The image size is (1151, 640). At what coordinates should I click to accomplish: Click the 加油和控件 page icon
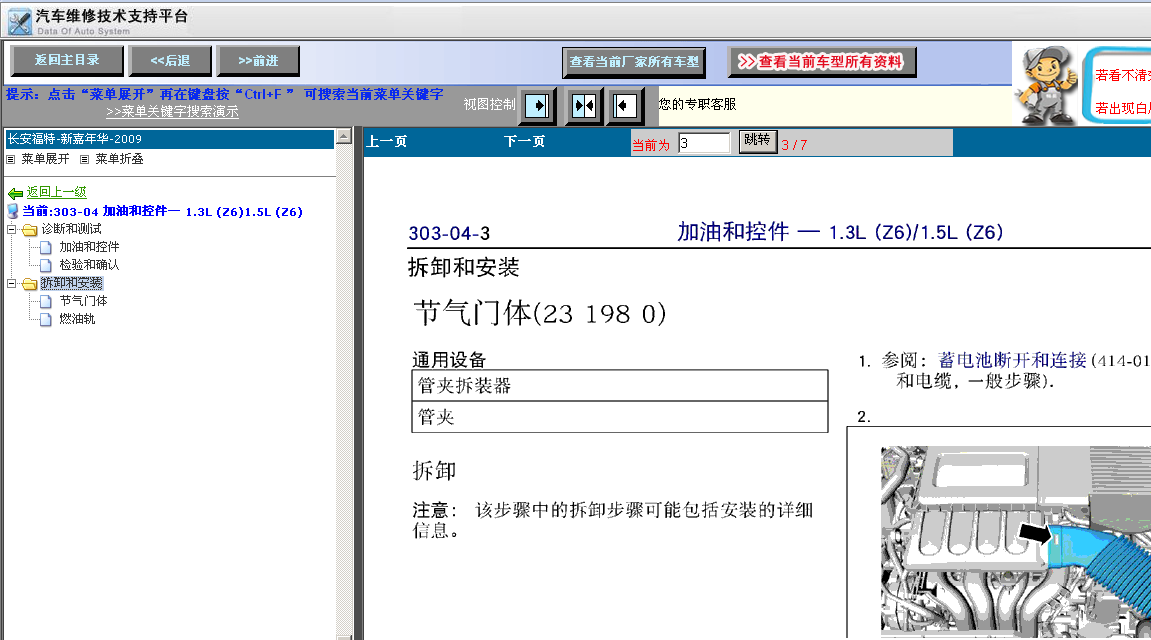[x=46, y=247]
